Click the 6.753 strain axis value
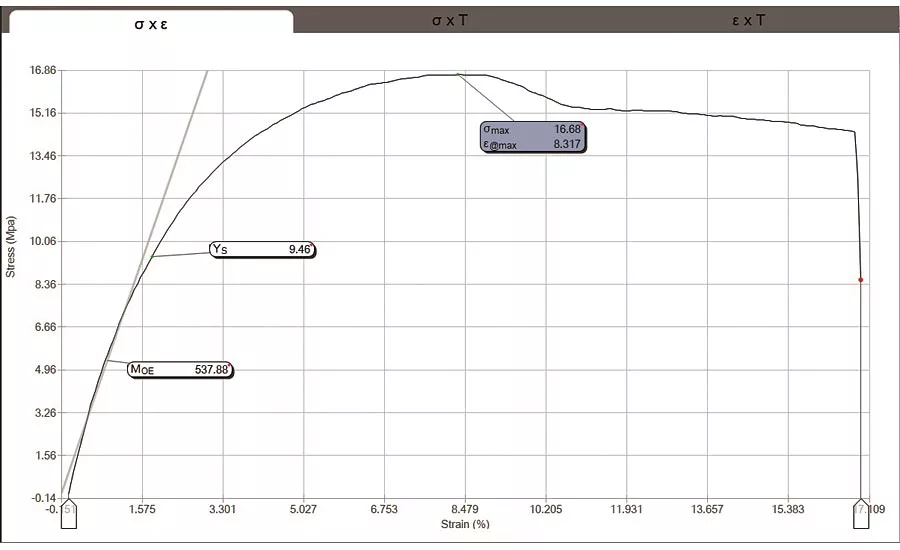Screen dimensions: 900x550 (384, 509)
